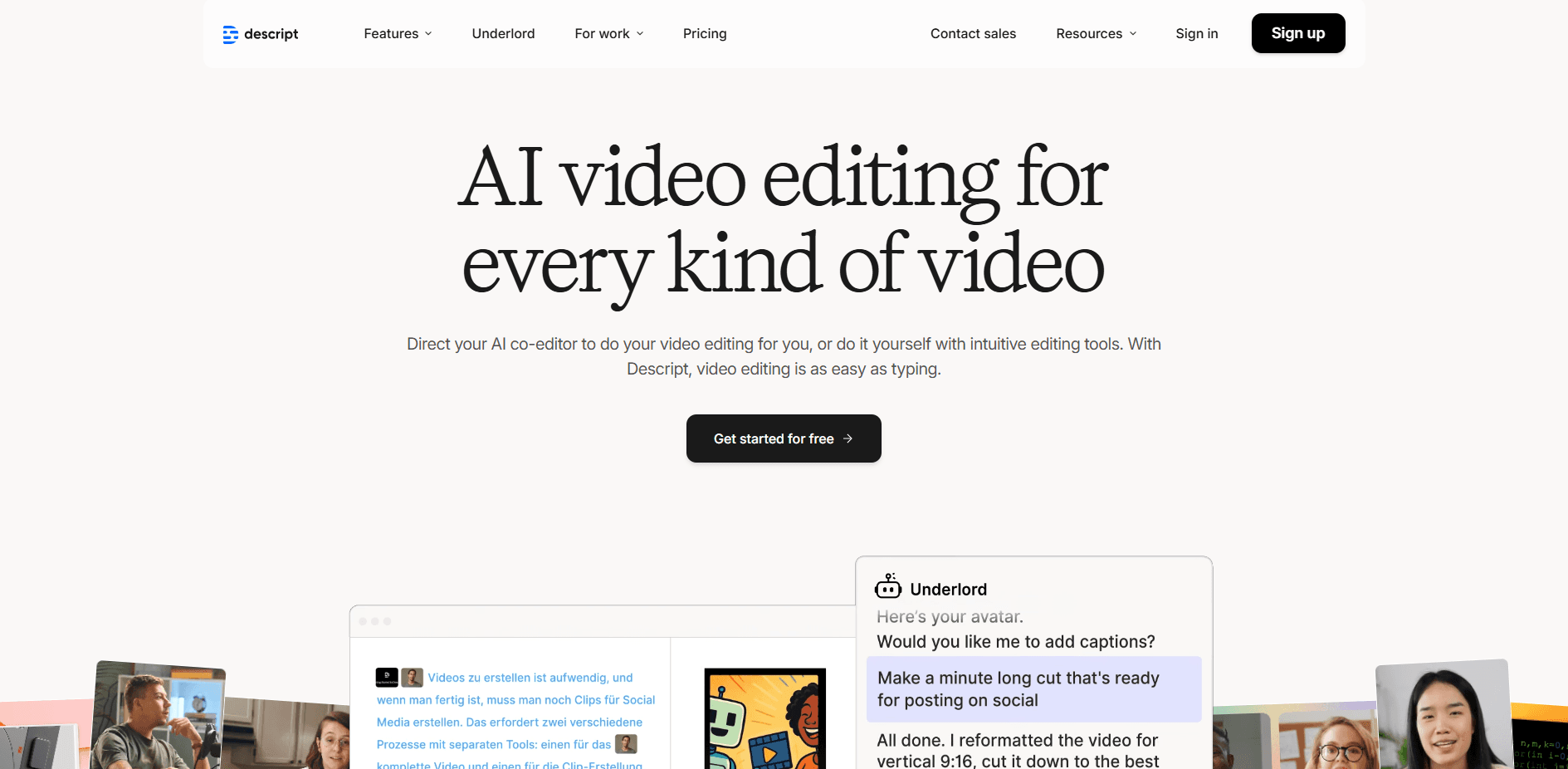Click Sign in link

click(1196, 33)
